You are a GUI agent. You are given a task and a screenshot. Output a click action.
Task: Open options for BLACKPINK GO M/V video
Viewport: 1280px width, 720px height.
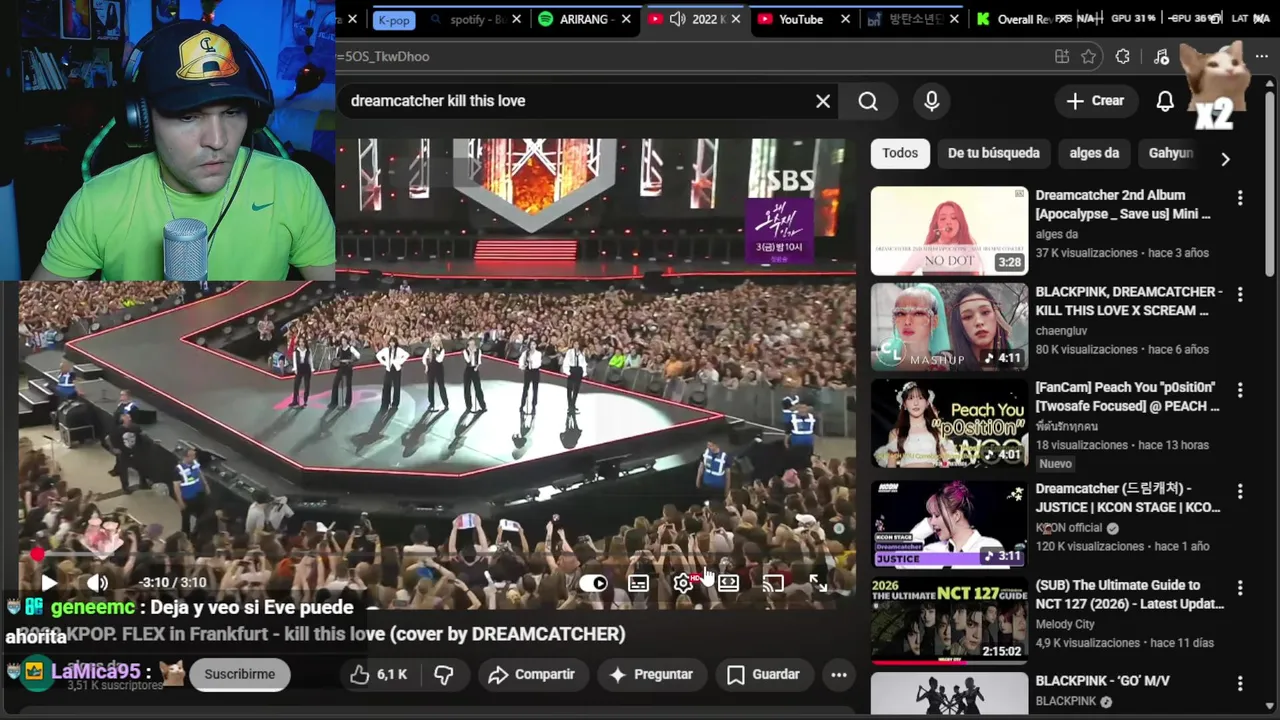[x=1240, y=684]
